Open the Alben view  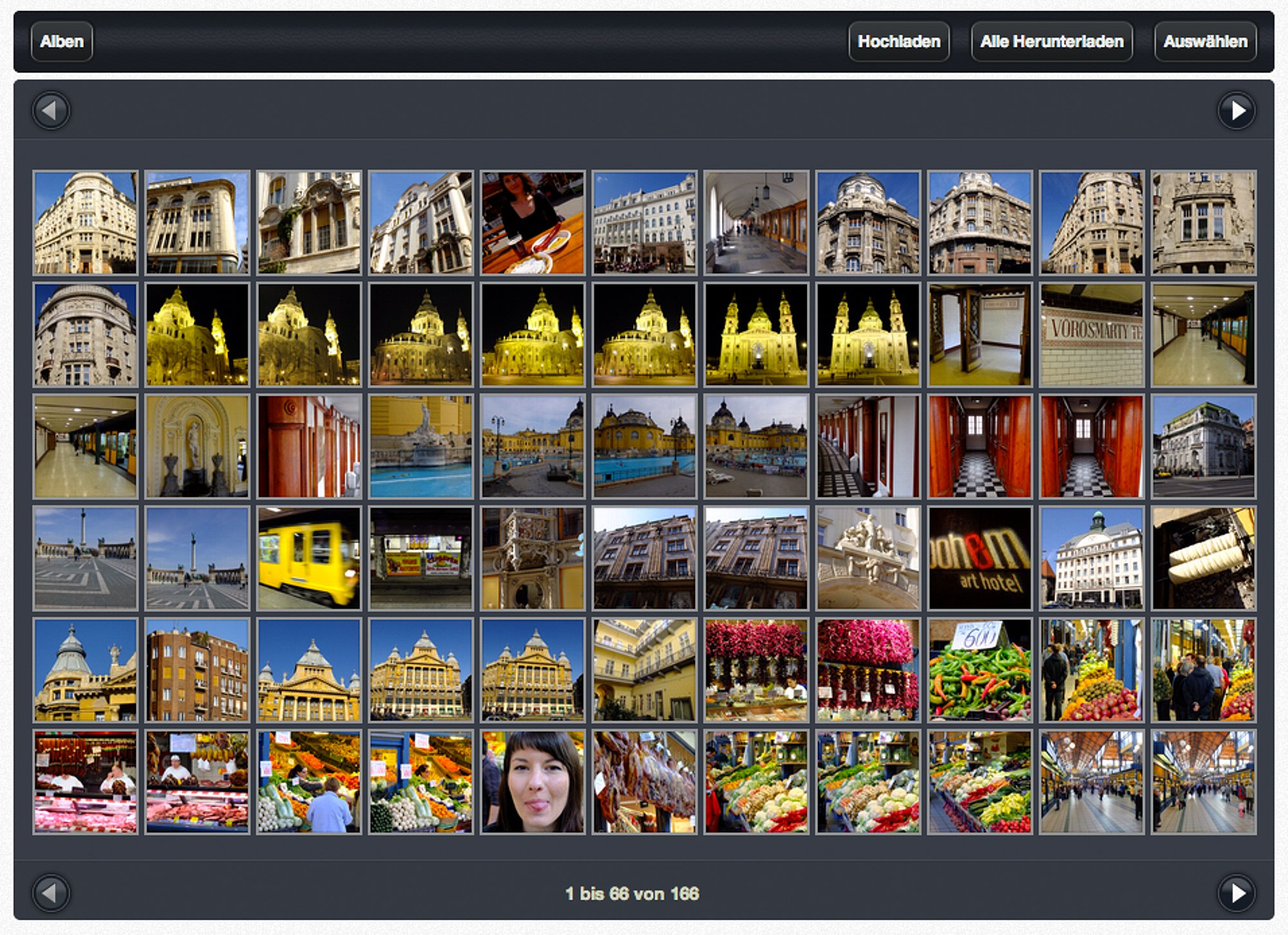62,42
